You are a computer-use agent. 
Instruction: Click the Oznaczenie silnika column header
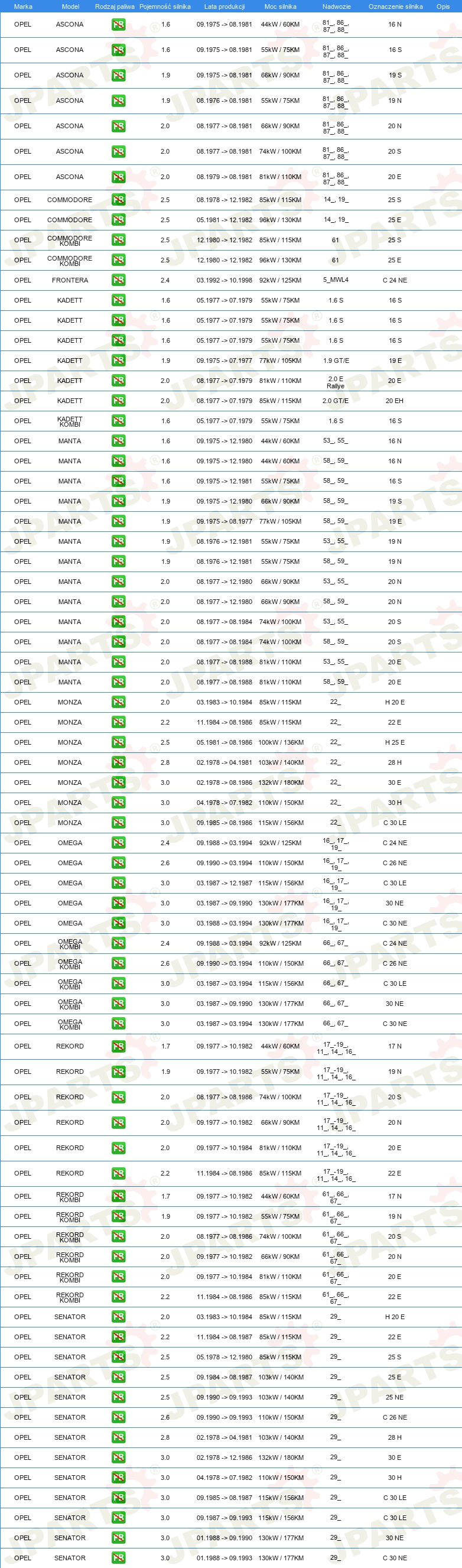pos(395,7)
